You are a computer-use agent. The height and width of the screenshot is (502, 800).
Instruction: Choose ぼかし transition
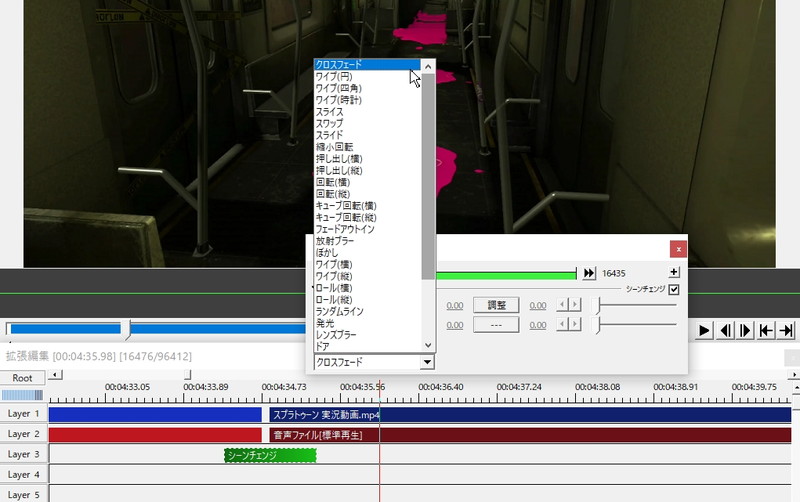pyautogui.click(x=367, y=252)
